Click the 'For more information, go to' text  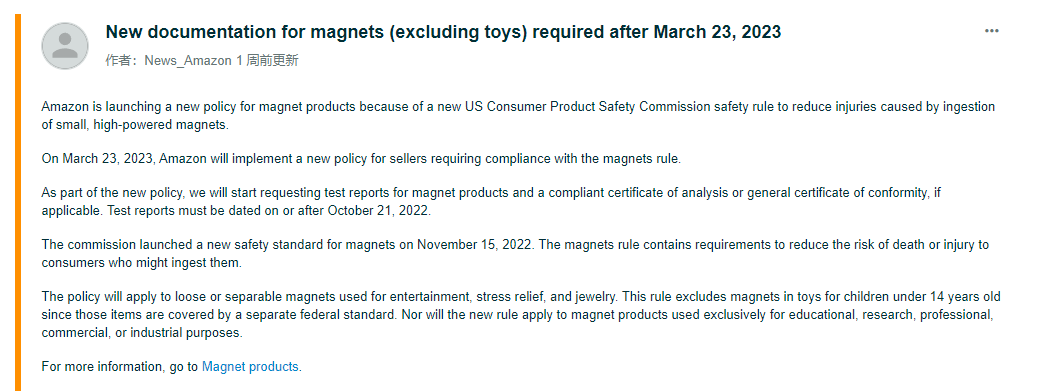tap(120, 366)
